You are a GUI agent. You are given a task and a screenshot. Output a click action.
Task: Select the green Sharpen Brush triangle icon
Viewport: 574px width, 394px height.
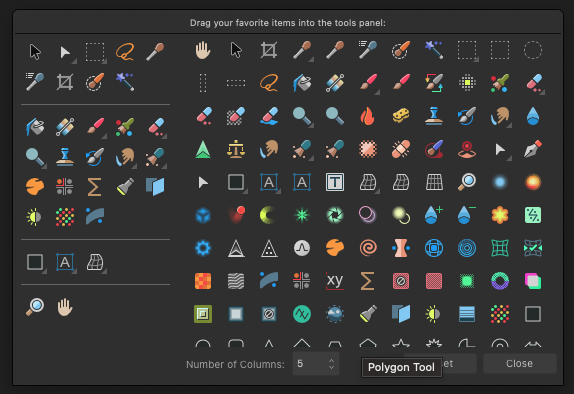pos(203,149)
